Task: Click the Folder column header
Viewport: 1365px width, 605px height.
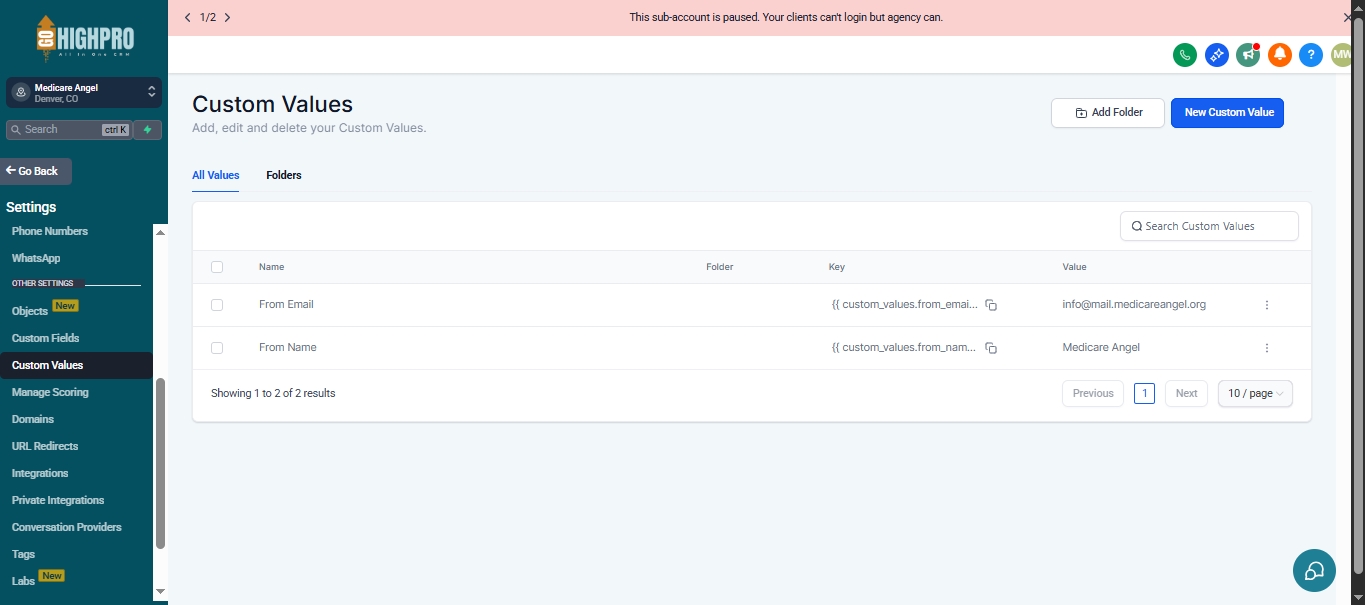Action: pyautogui.click(x=719, y=267)
